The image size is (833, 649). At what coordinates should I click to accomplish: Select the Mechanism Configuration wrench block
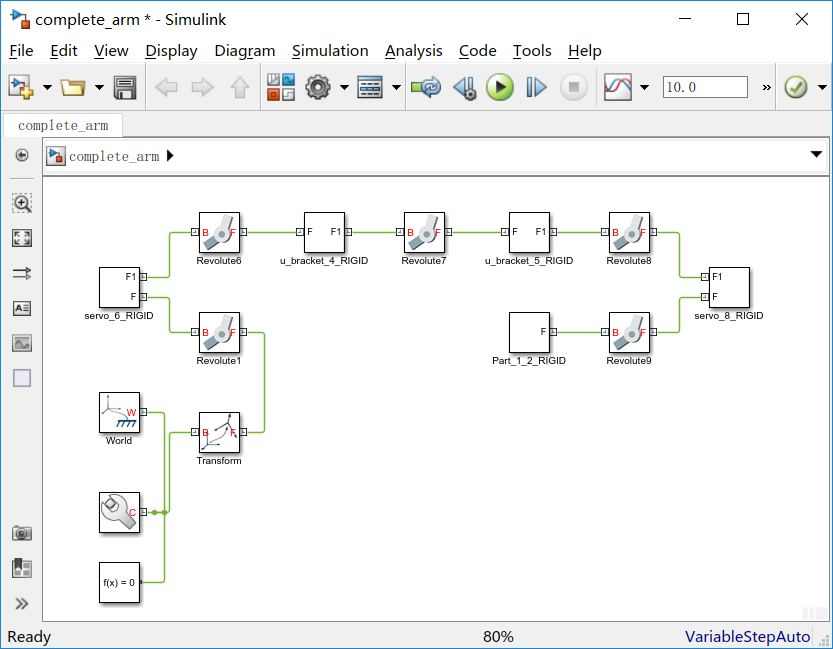pyautogui.click(x=120, y=513)
